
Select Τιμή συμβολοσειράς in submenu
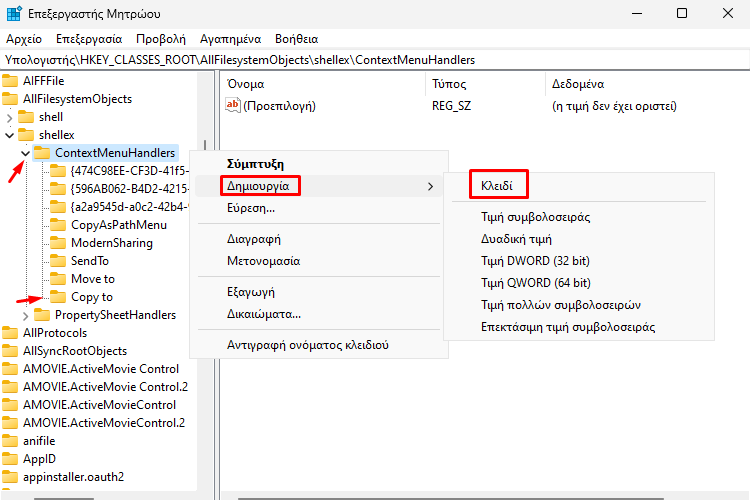pyautogui.click(x=579, y=217)
